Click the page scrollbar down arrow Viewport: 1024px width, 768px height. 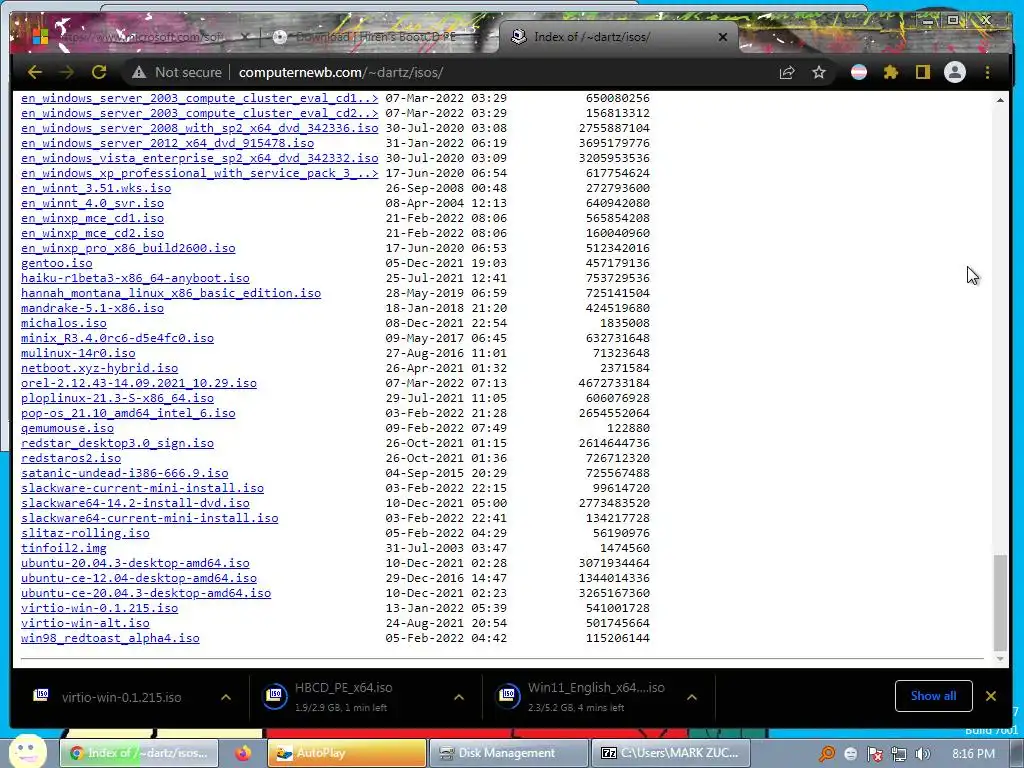click(x=1000, y=659)
